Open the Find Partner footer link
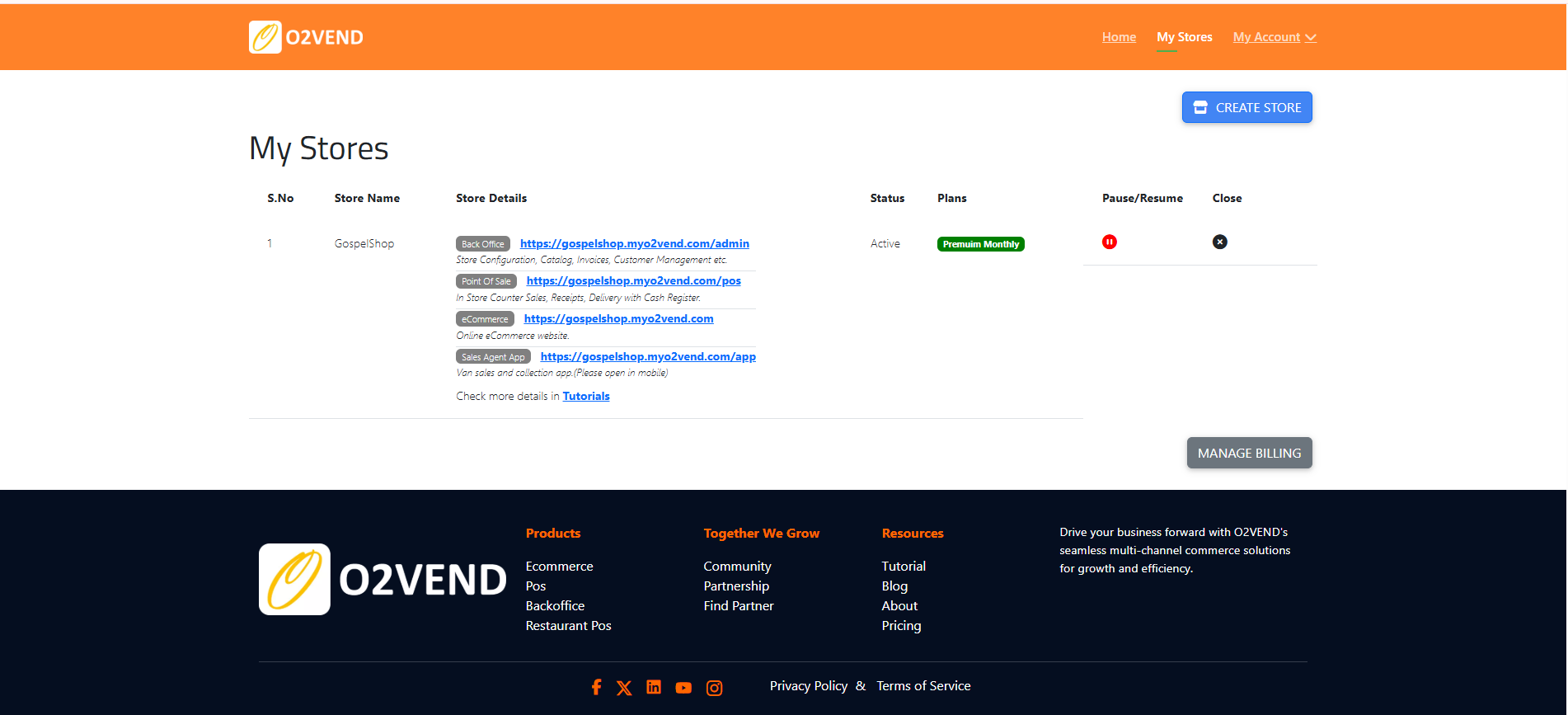1568x715 pixels. pos(739,605)
